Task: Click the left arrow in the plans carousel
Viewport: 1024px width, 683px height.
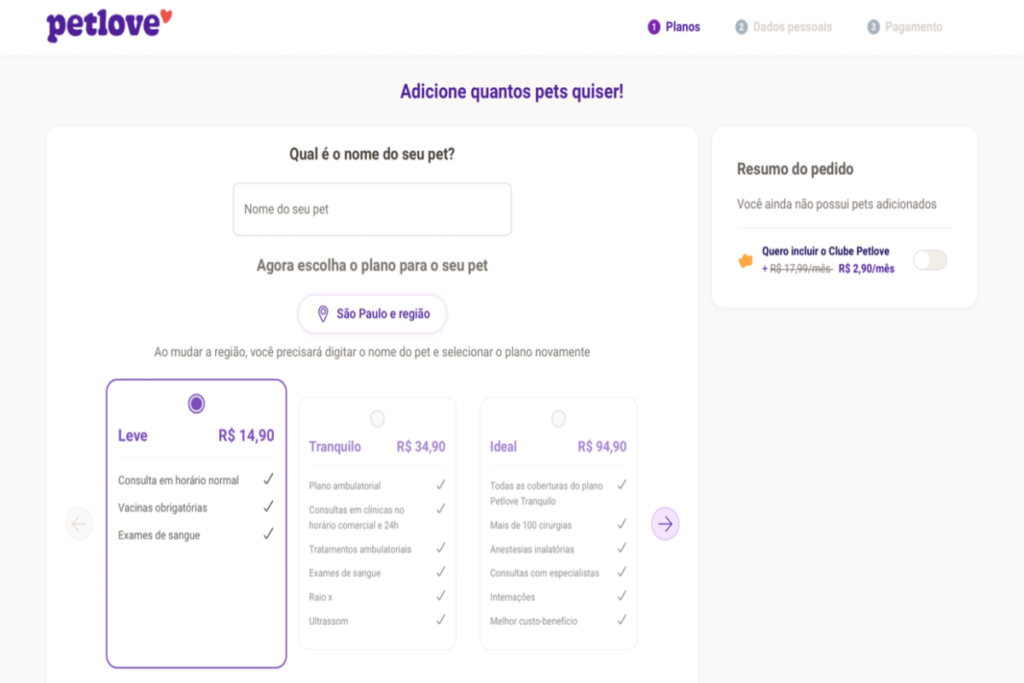Action: point(79,523)
